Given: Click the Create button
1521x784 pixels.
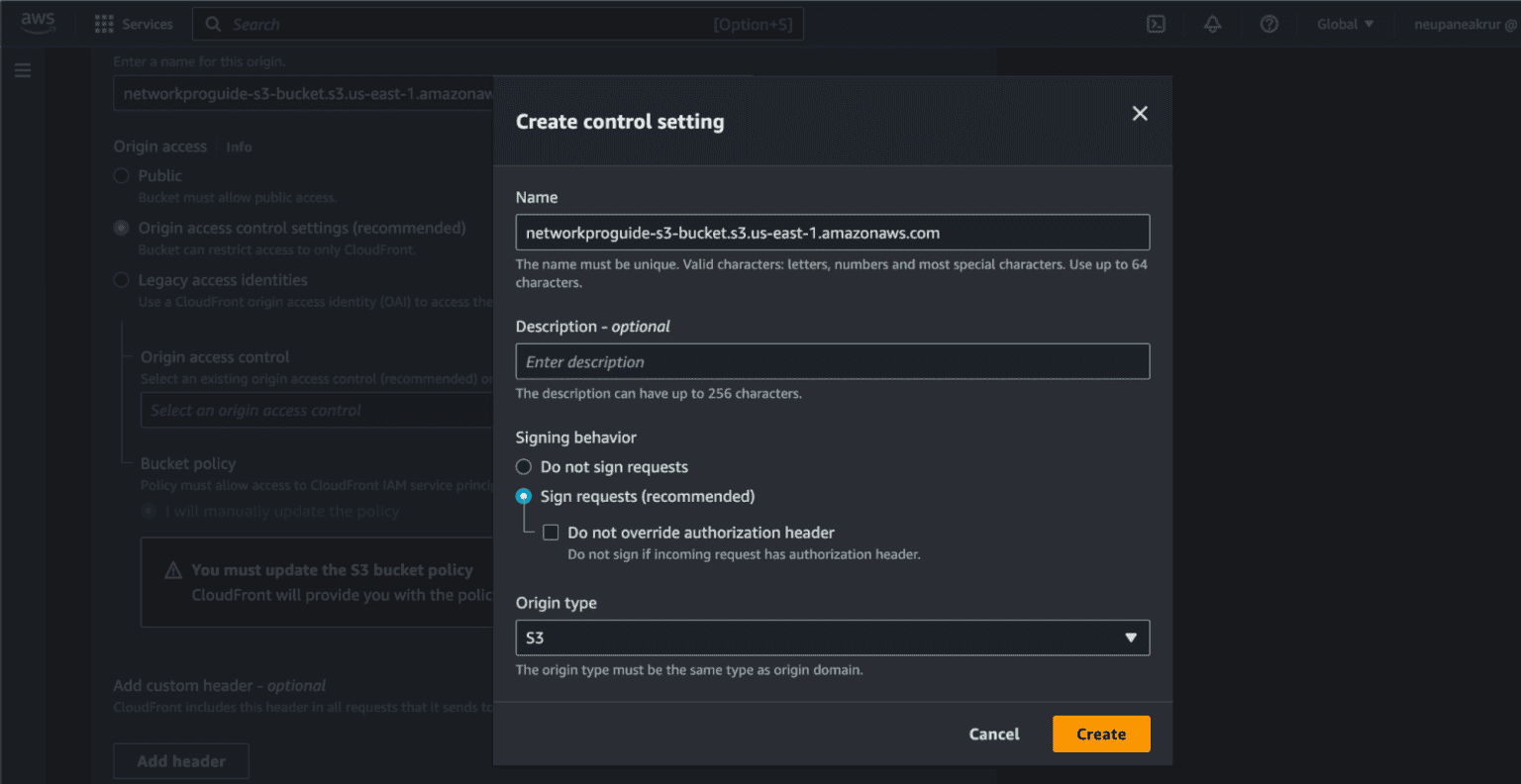Looking at the screenshot, I should point(1100,734).
